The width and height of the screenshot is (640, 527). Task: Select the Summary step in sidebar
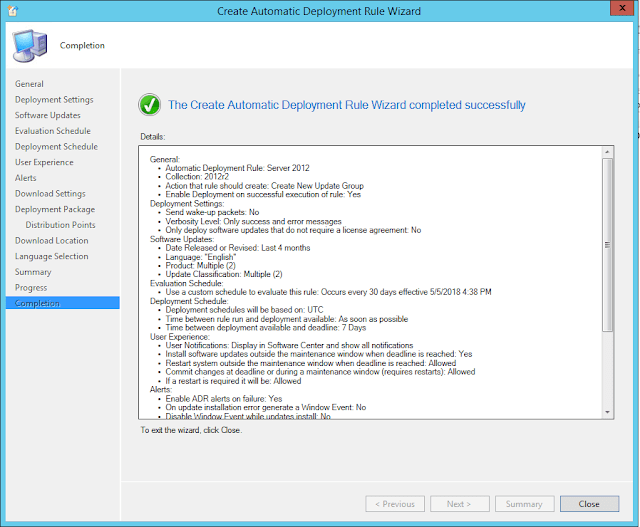tap(33, 272)
